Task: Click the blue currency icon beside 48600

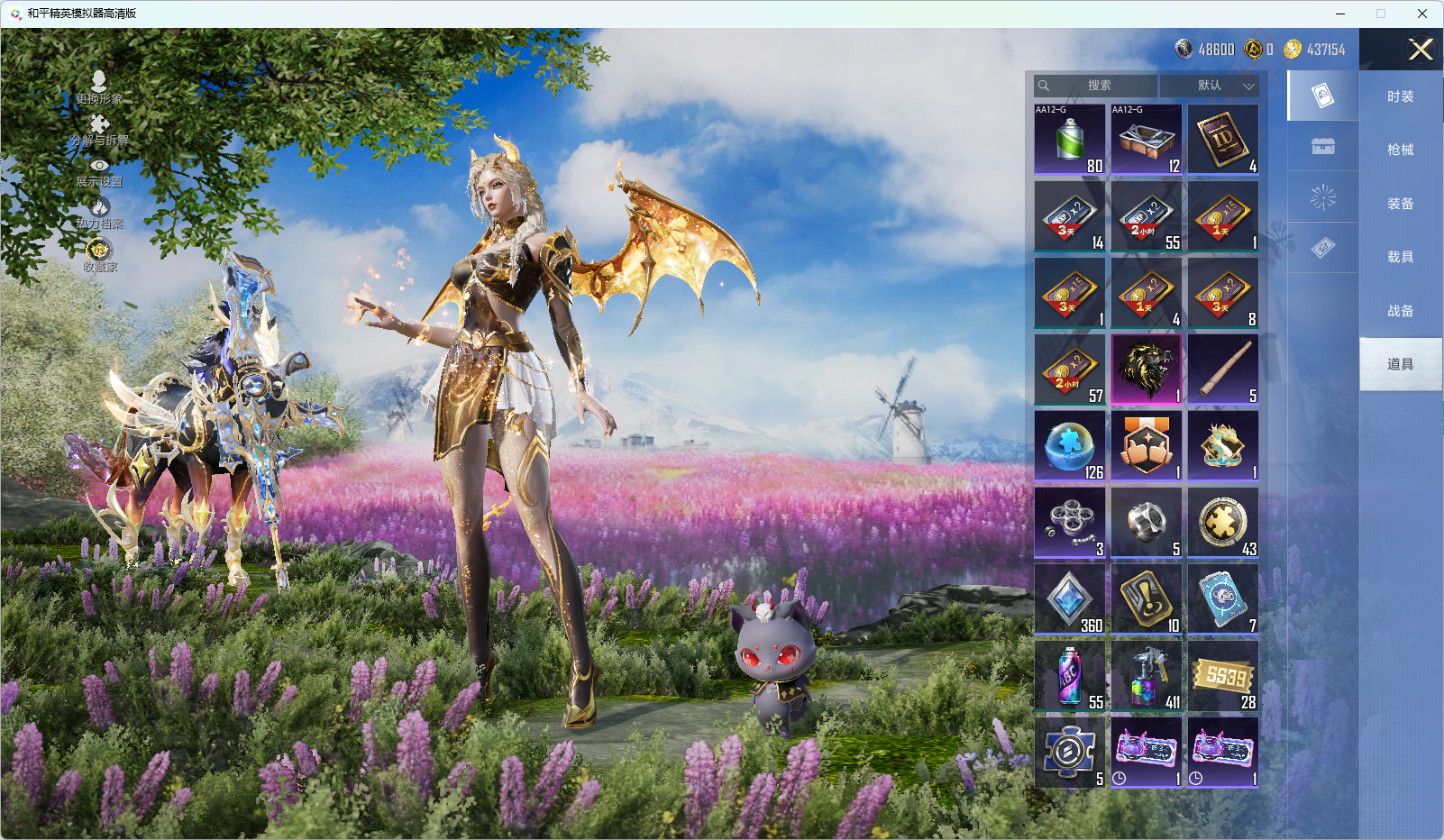Action: (1184, 49)
